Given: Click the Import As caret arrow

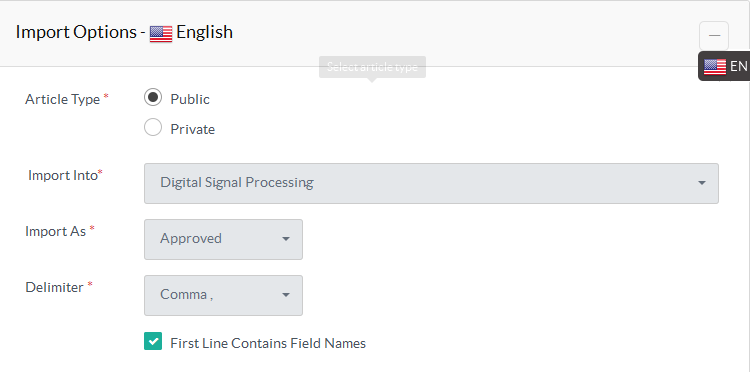Looking at the screenshot, I should tap(286, 239).
